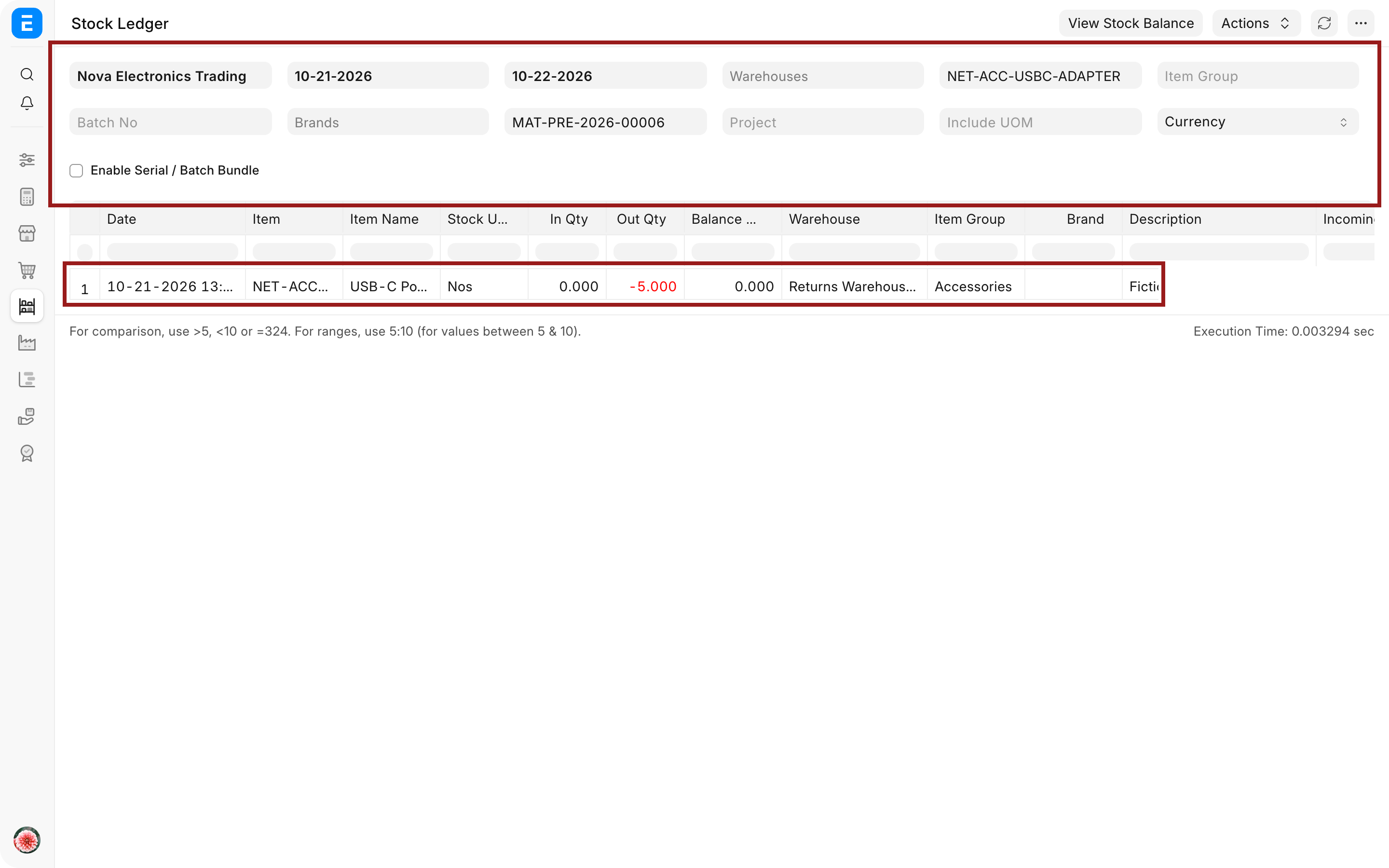Open the notifications bell icon
Screen dimensions: 1389x868
pyautogui.click(x=27, y=103)
